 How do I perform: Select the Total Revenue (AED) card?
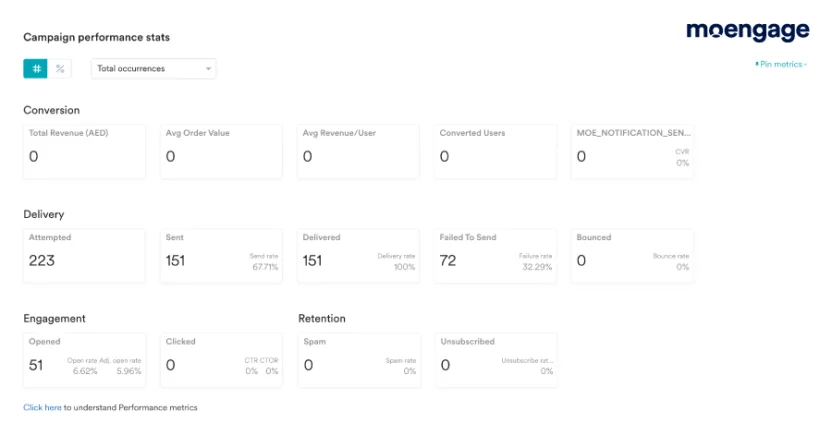(84, 151)
